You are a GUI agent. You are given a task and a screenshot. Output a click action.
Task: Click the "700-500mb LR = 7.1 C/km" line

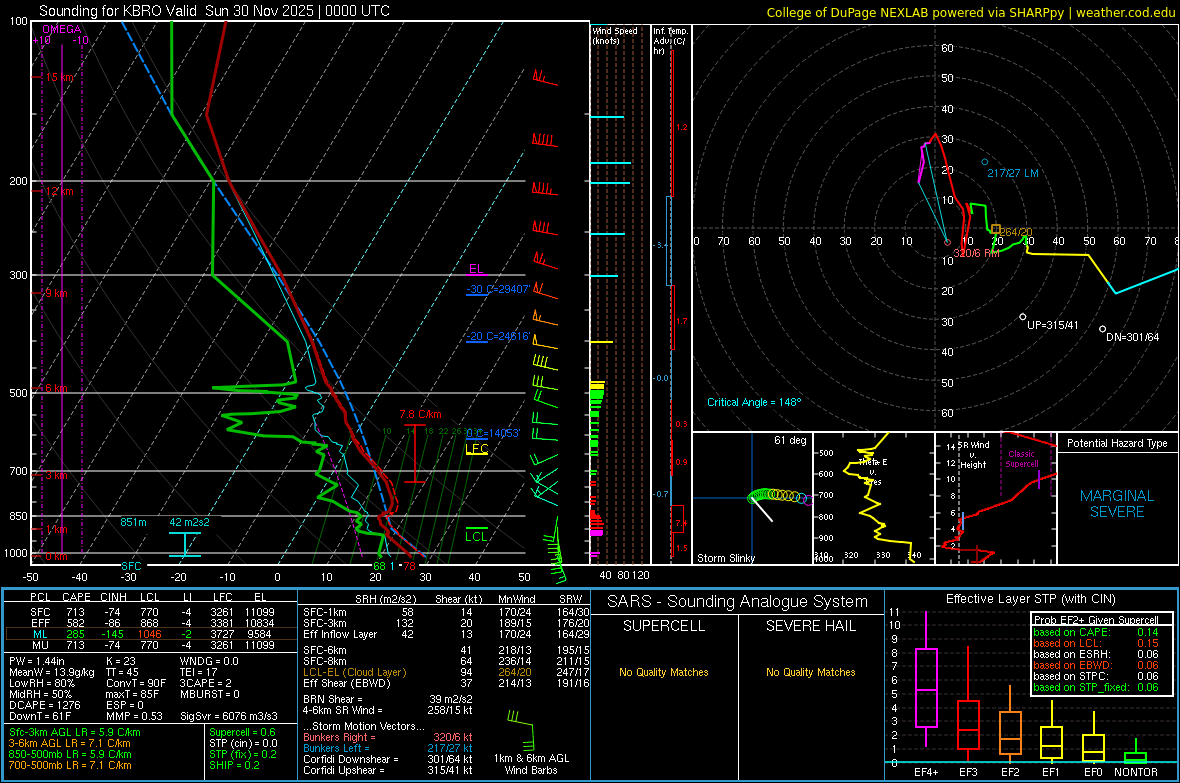(70, 765)
